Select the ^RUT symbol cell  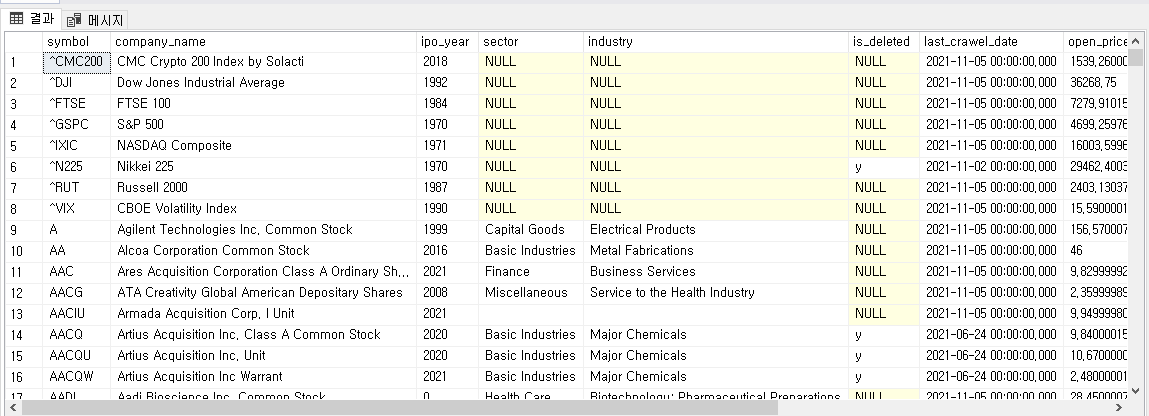coord(76,188)
